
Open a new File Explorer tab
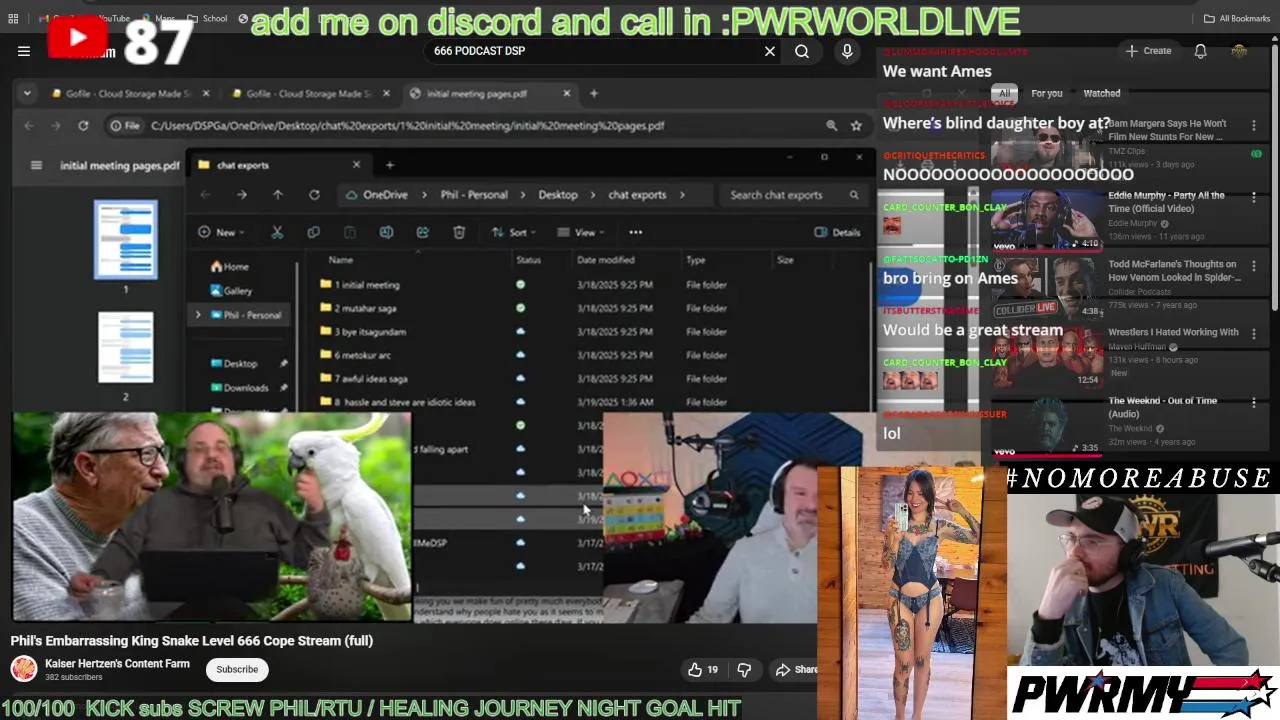(x=390, y=165)
